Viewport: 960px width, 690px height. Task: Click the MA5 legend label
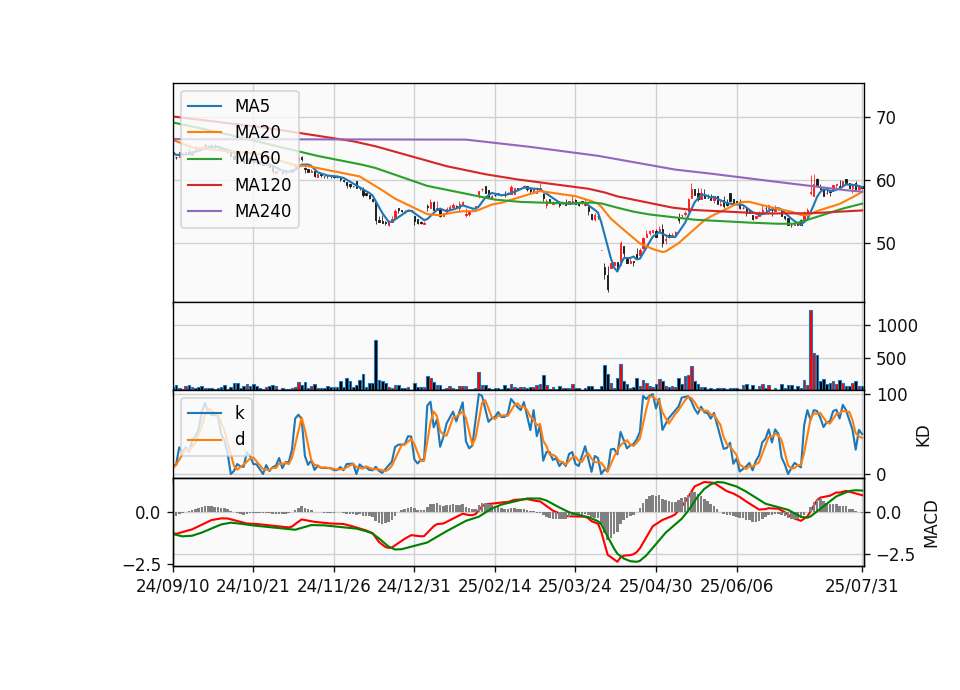[252, 106]
